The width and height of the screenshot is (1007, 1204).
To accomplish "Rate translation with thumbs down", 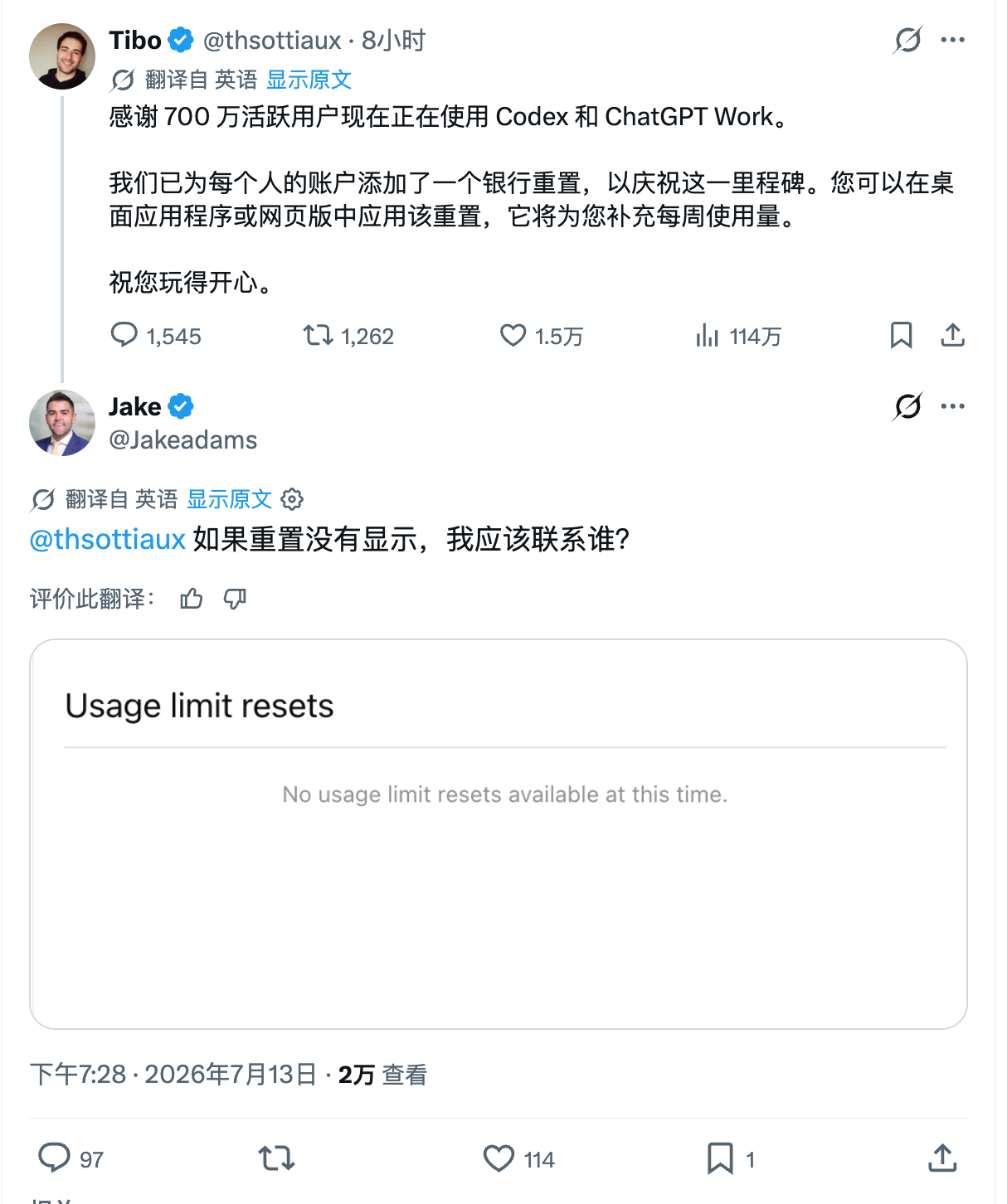I will [236, 598].
